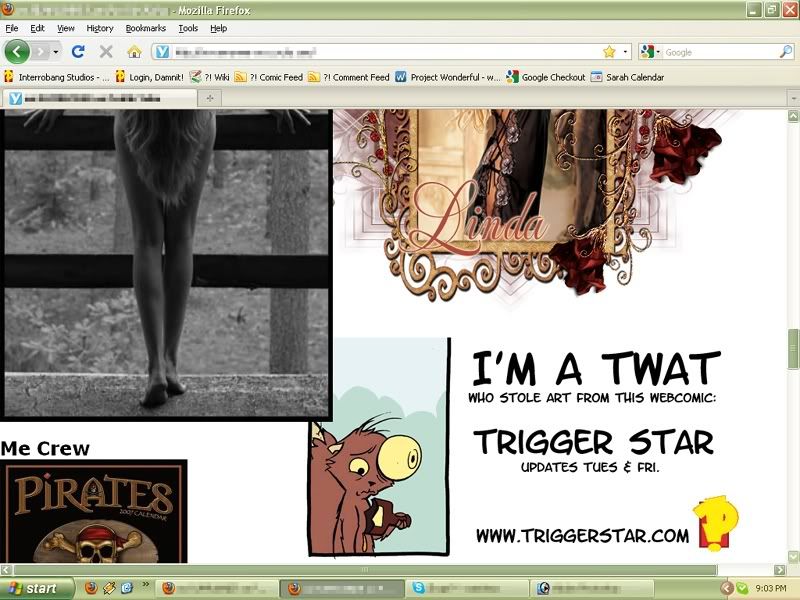Click the horizontal scrollbar thumb
800x600 pixels.
365,570
